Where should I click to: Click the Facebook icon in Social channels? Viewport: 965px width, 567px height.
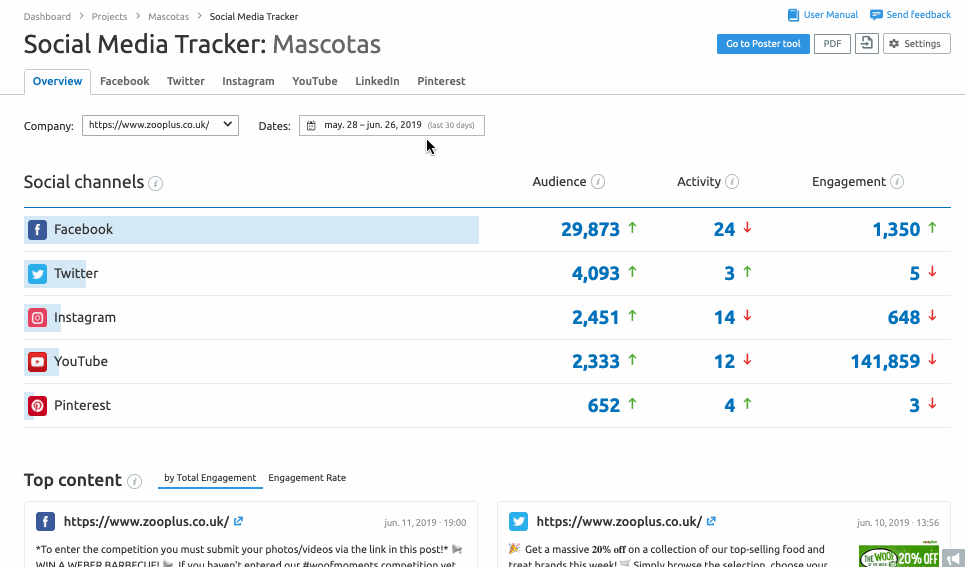pyautogui.click(x=37, y=230)
